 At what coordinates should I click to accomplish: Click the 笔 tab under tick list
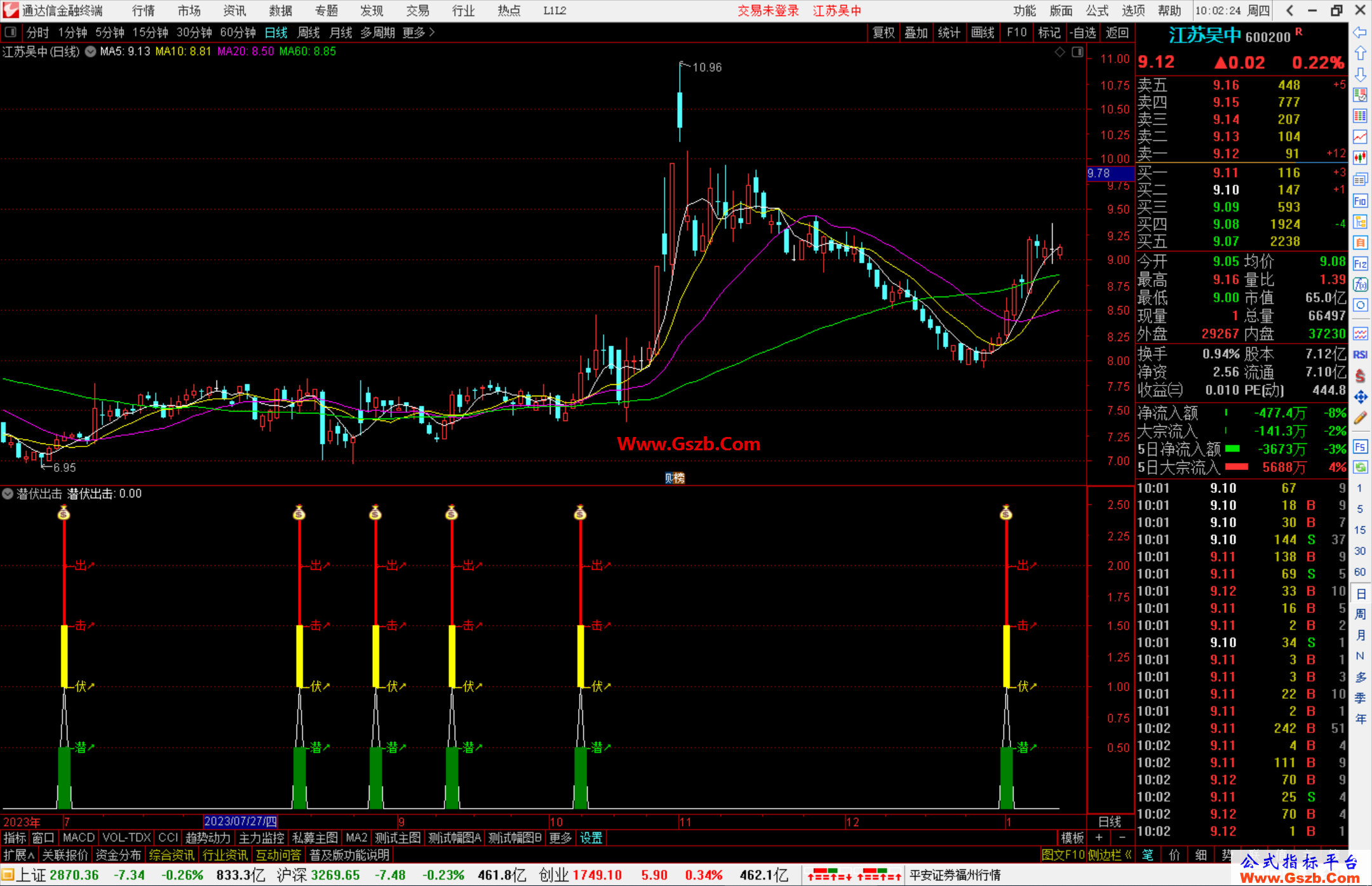click(1147, 855)
